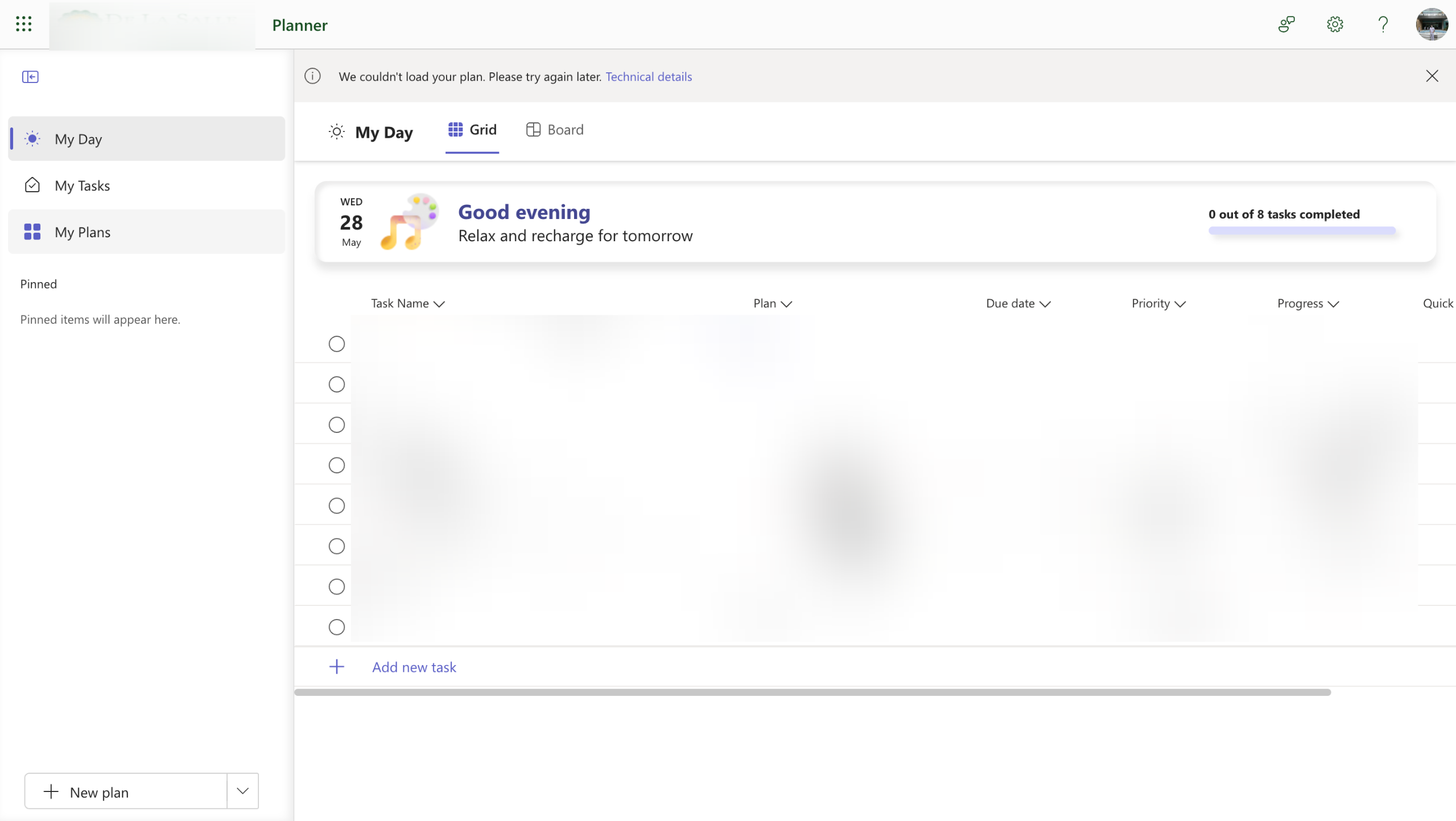Switch to the Board view tab
1456x821 pixels.
[555, 130]
